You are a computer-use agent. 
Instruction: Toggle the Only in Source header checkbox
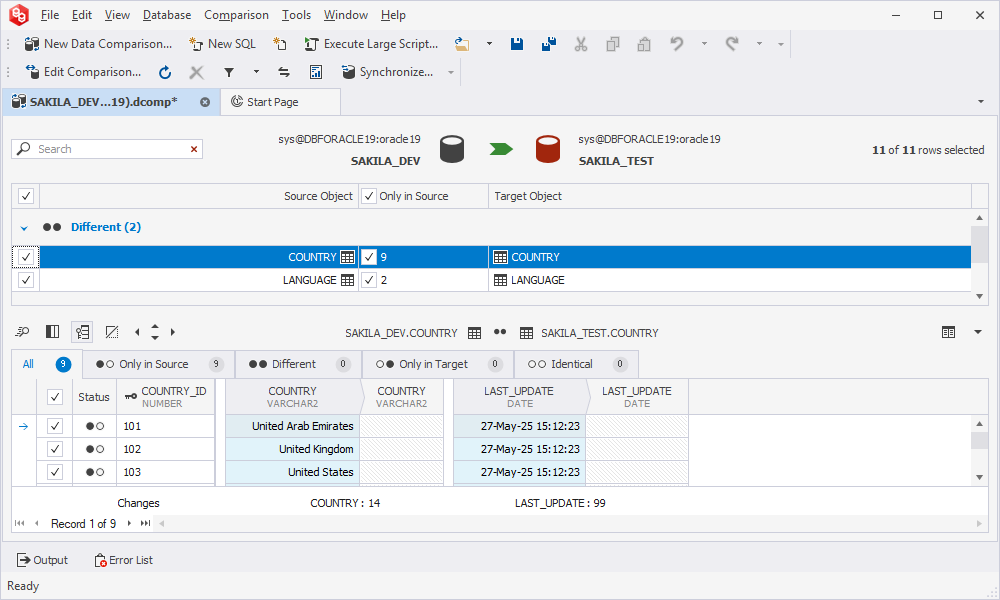[369, 196]
